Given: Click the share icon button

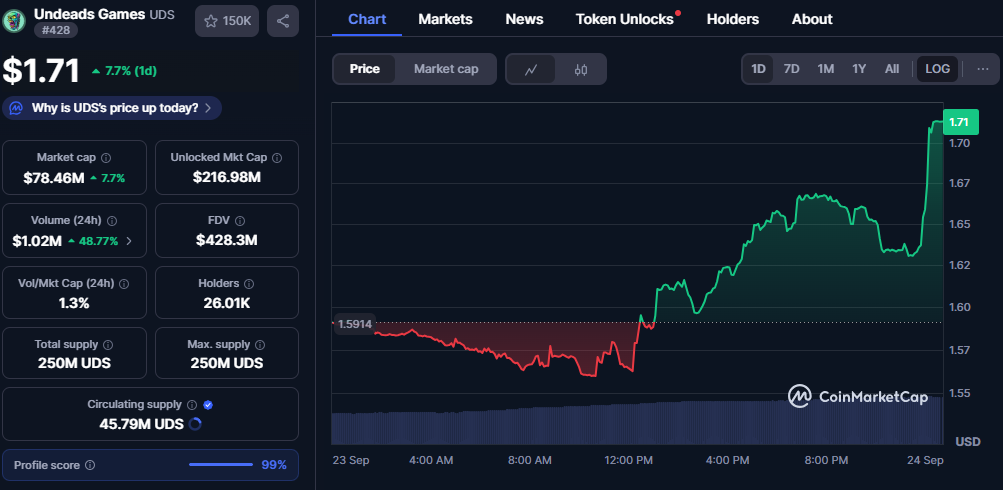Looking at the screenshot, I should click(x=283, y=21).
